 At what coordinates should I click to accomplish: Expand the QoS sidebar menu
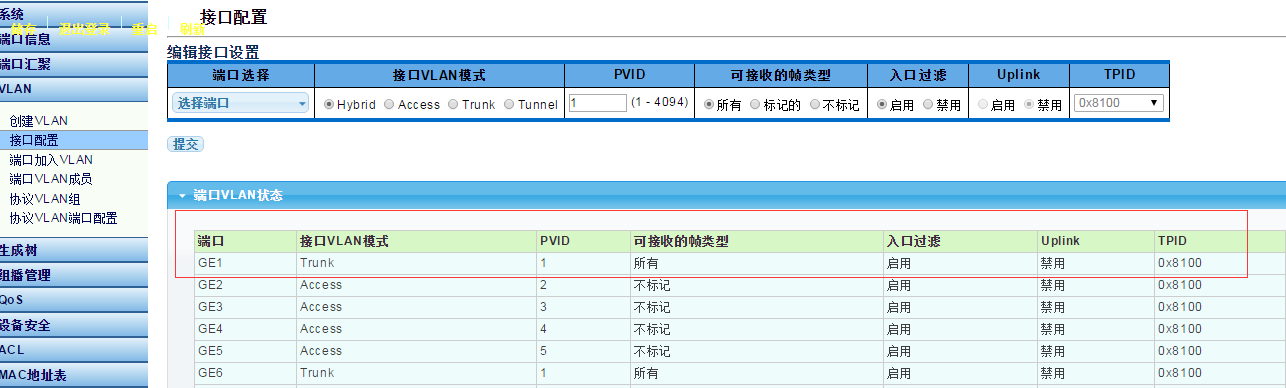click(x=74, y=300)
